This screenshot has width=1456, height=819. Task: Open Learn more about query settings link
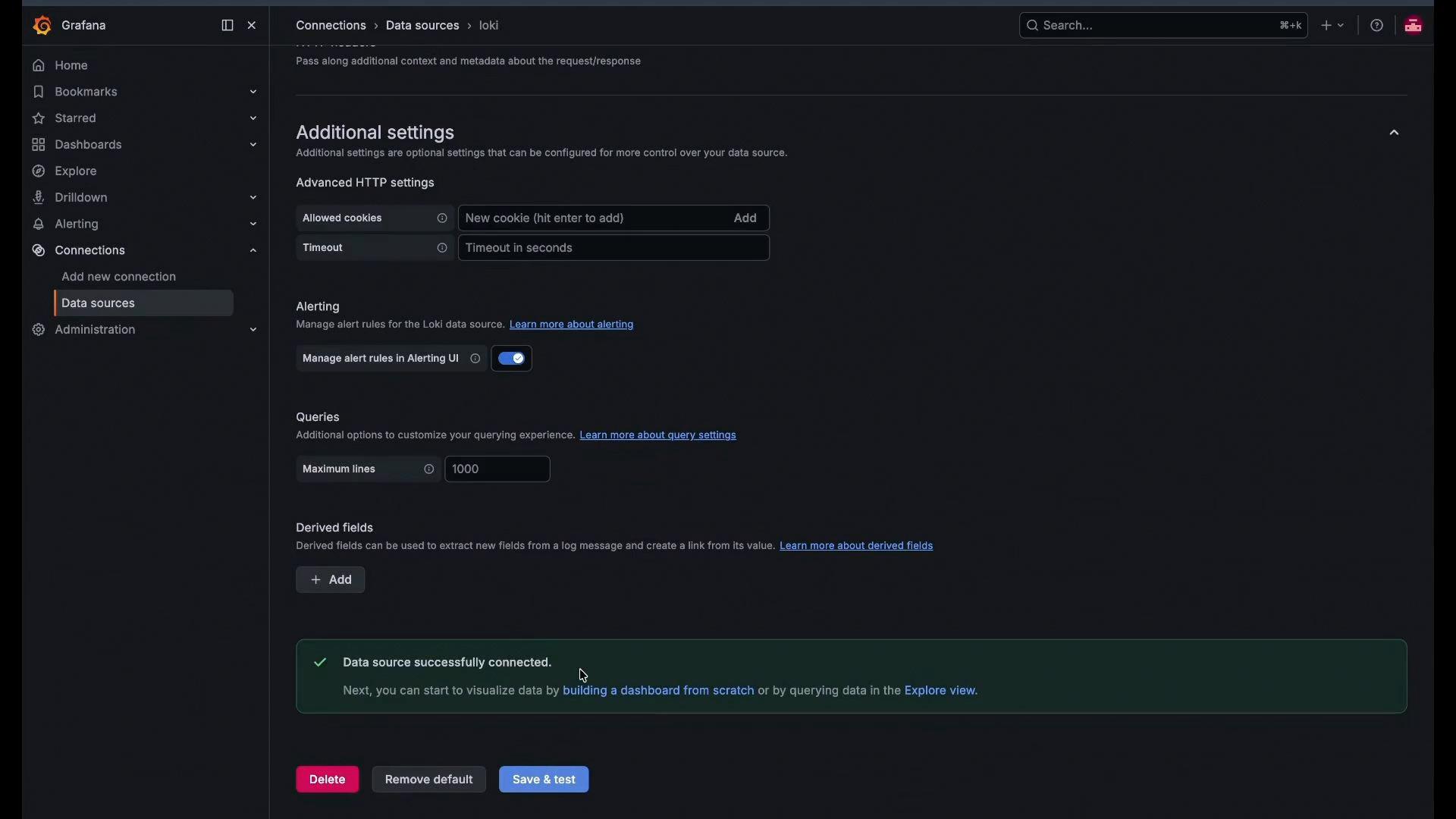pyautogui.click(x=658, y=436)
